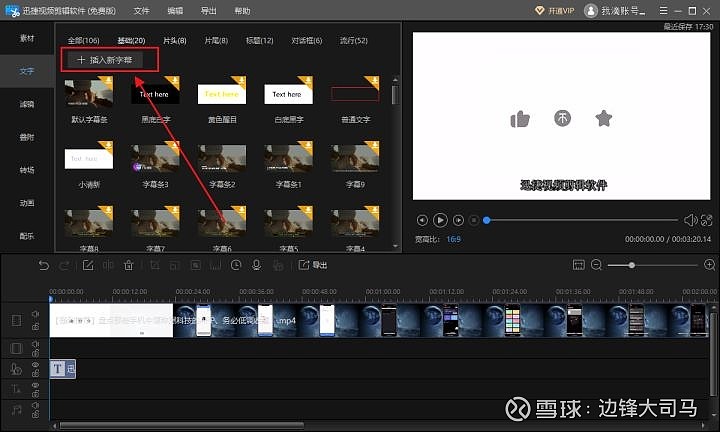Stop preview playback
Image resolution: width=720 pixels, height=432 pixels.
474,220
